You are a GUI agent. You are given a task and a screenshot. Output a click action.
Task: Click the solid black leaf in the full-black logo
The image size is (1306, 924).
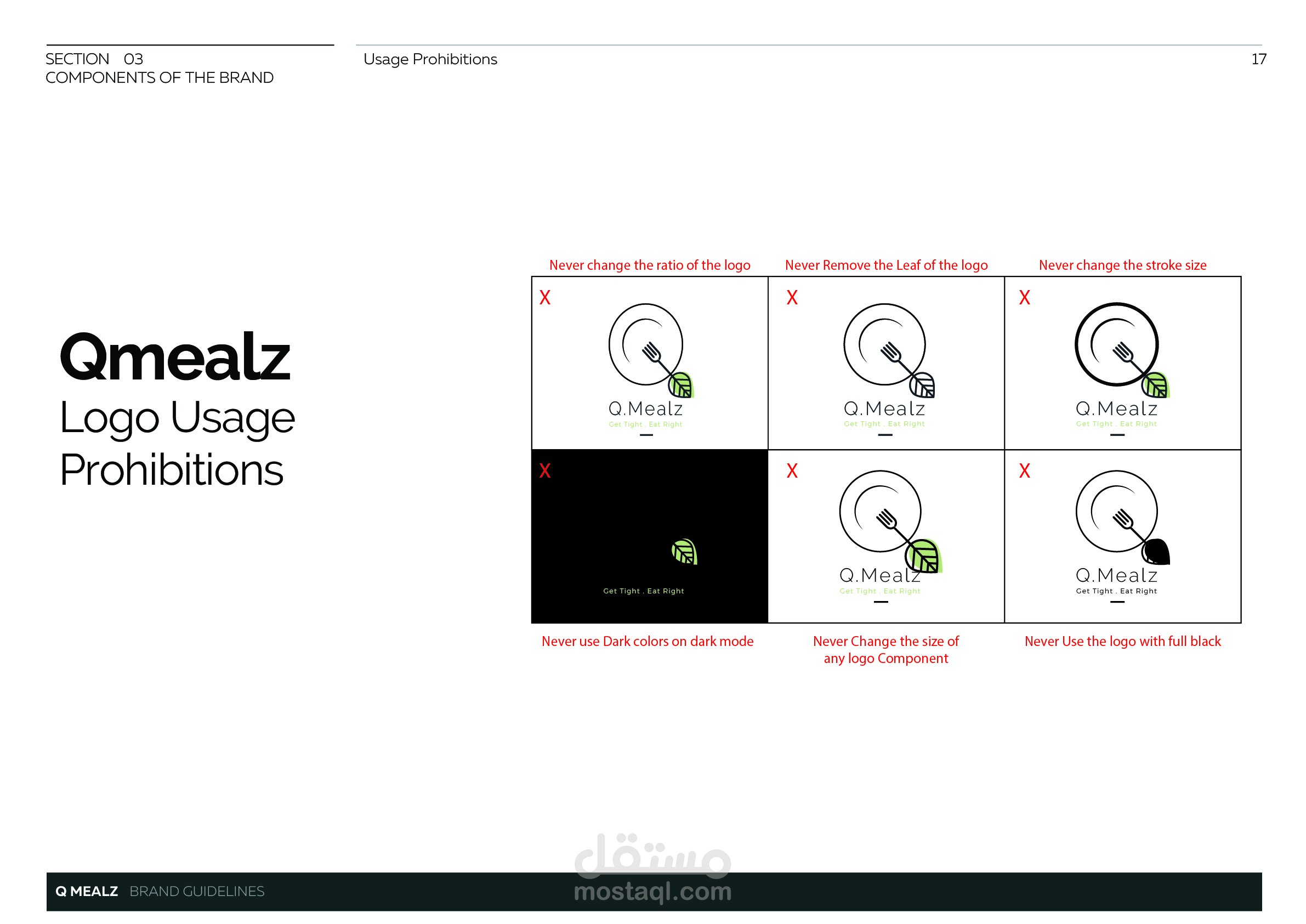click(x=1155, y=551)
